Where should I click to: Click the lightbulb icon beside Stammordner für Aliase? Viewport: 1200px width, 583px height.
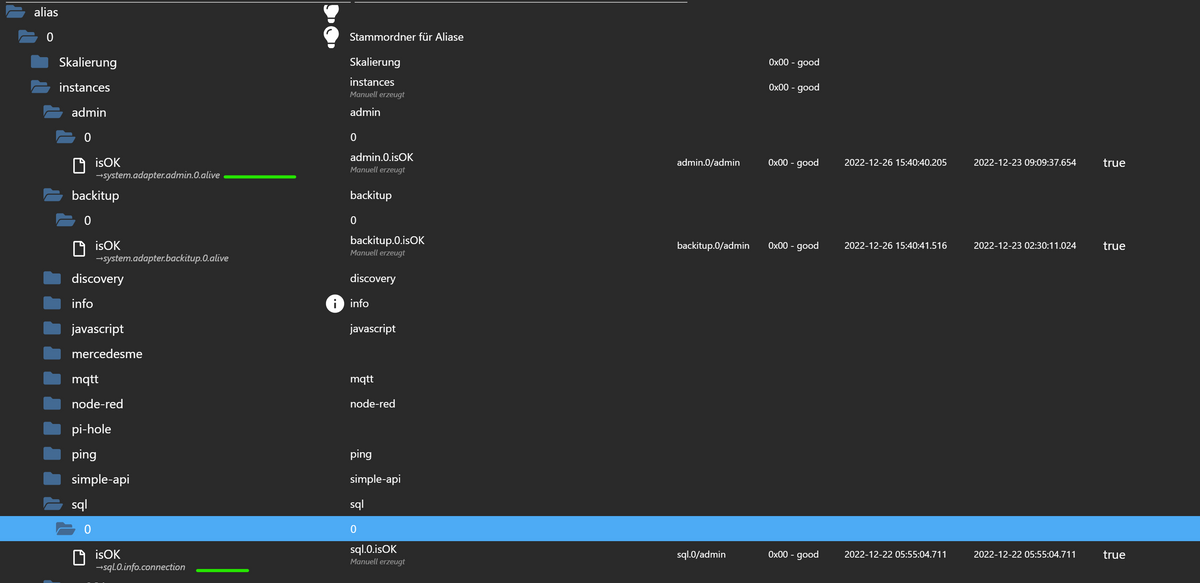(332, 37)
